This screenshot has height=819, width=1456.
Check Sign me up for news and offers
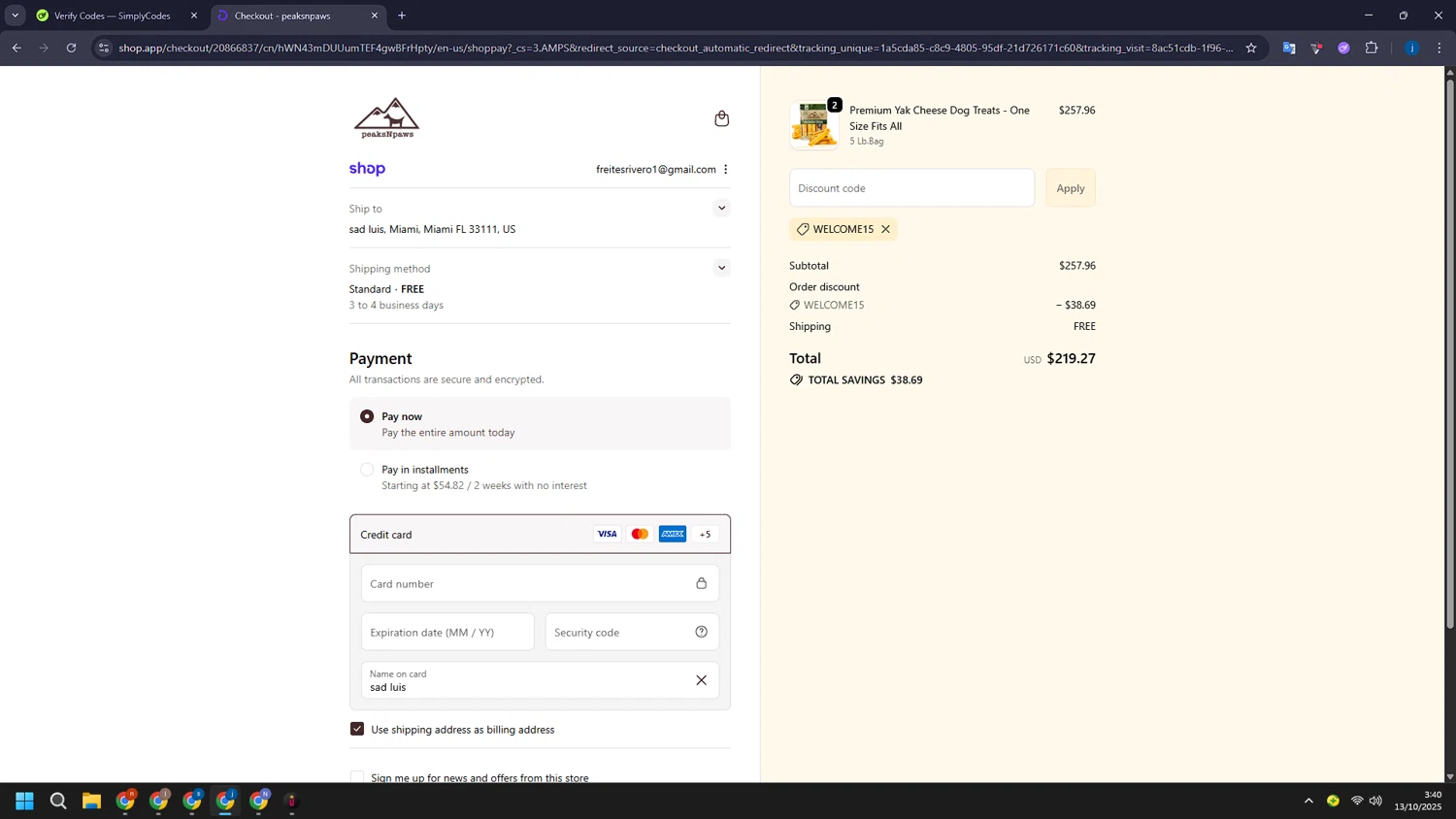357,777
